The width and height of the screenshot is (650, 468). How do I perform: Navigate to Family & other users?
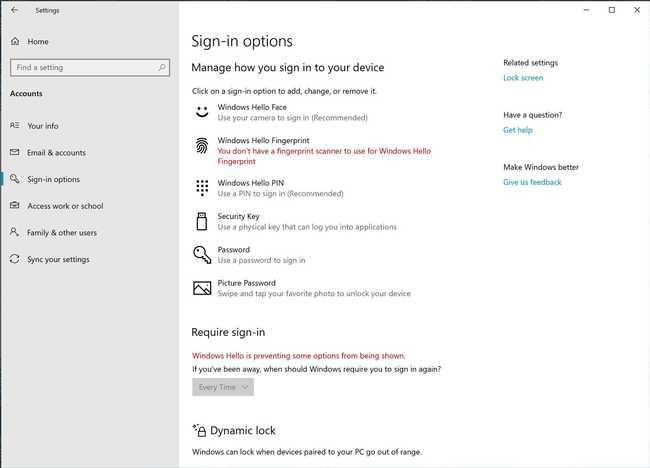point(62,233)
